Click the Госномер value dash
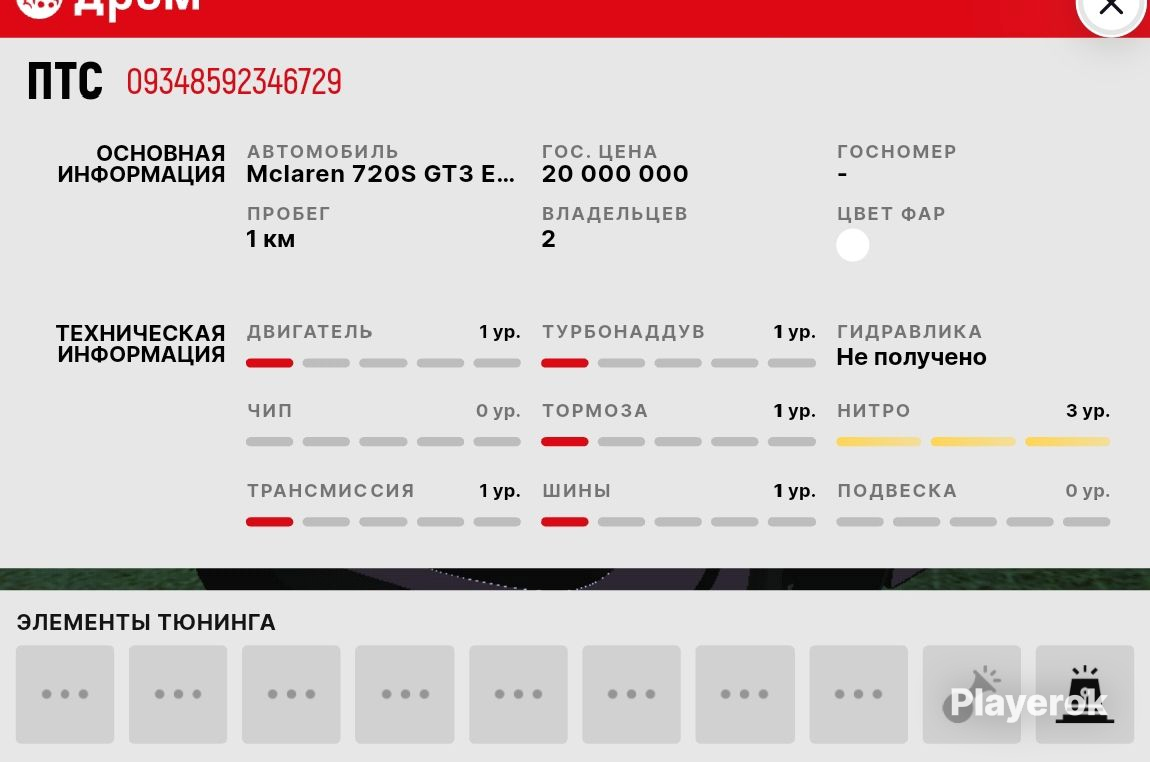The width and height of the screenshot is (1150, 762). [x=842, y=175]
